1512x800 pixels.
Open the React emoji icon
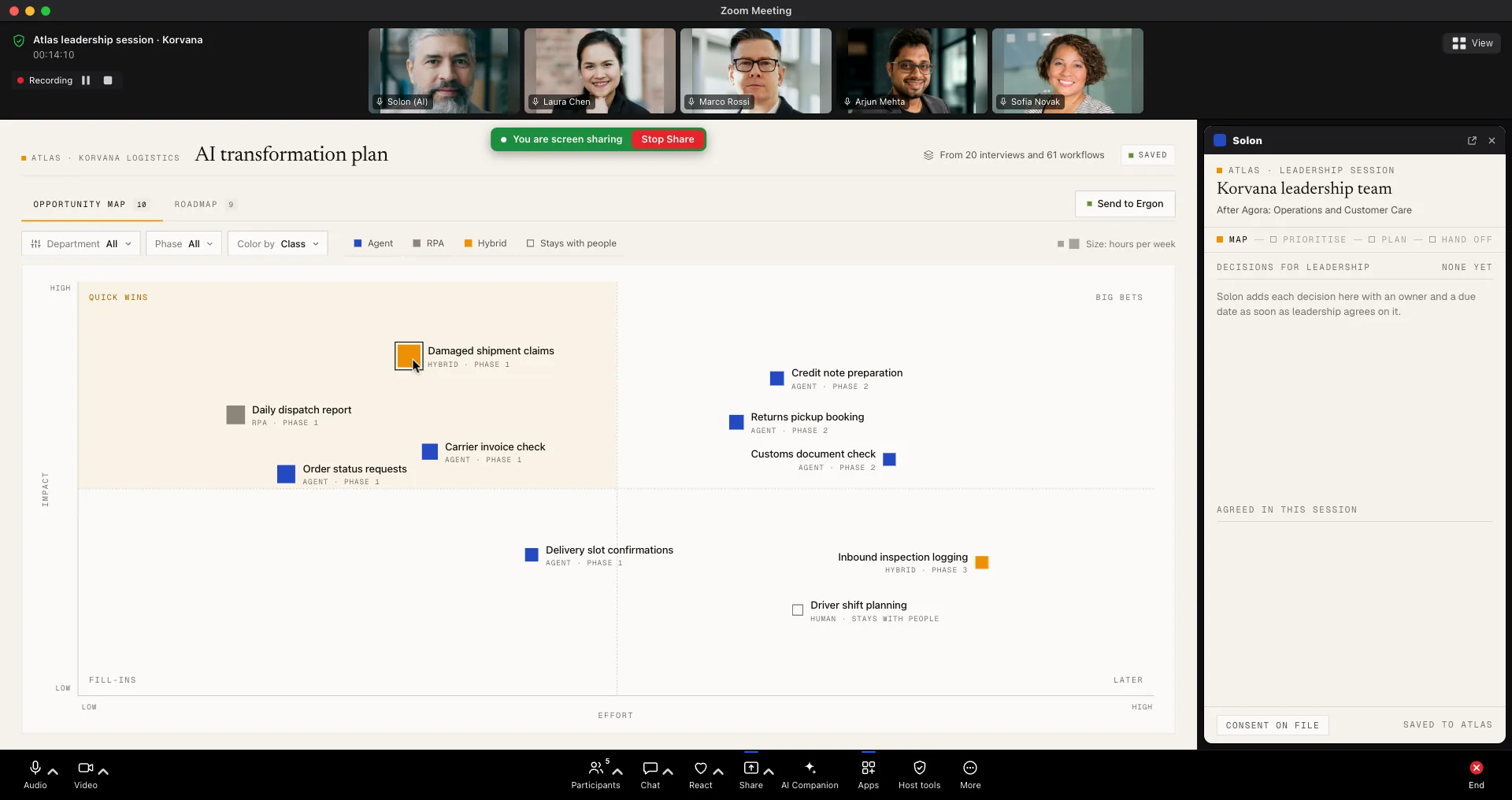(x=700, y=768)
